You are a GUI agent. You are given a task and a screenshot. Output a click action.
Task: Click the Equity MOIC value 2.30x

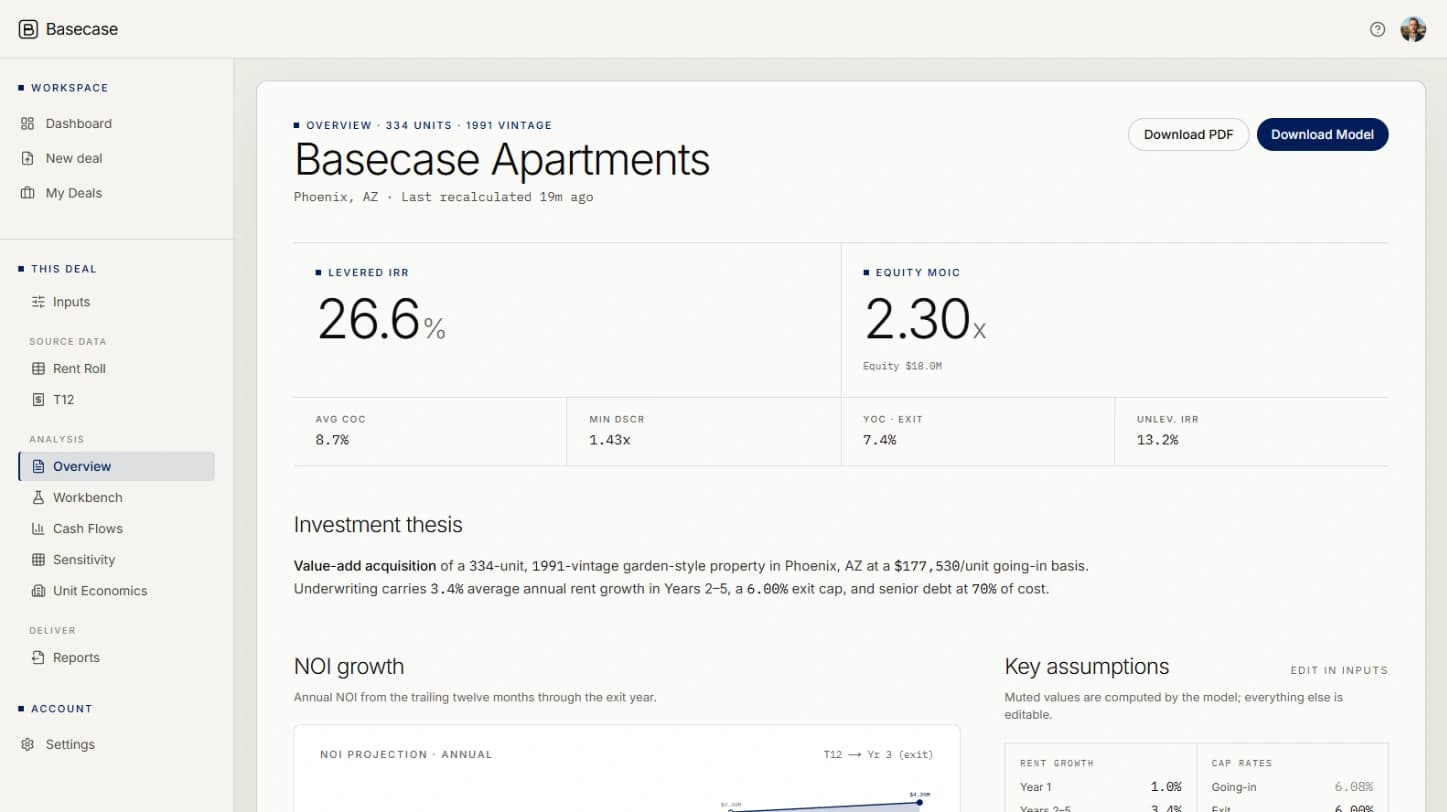(925, 320)
